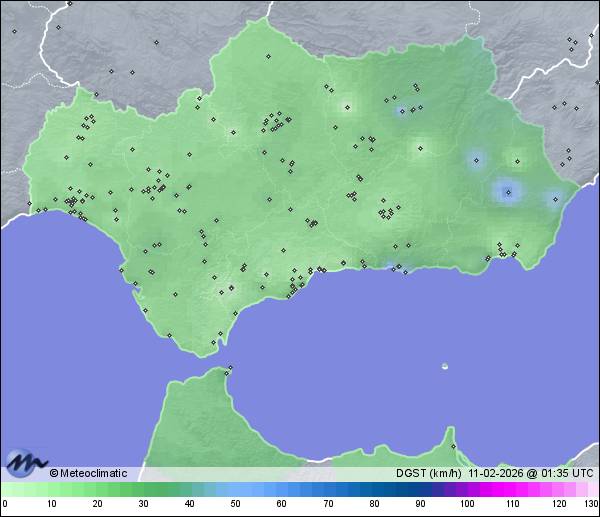This screenshot has width=600, height=517.
Task: Click the 70 km/h blue legend segment
Action: pyautogui.click(x=327, y=489)
